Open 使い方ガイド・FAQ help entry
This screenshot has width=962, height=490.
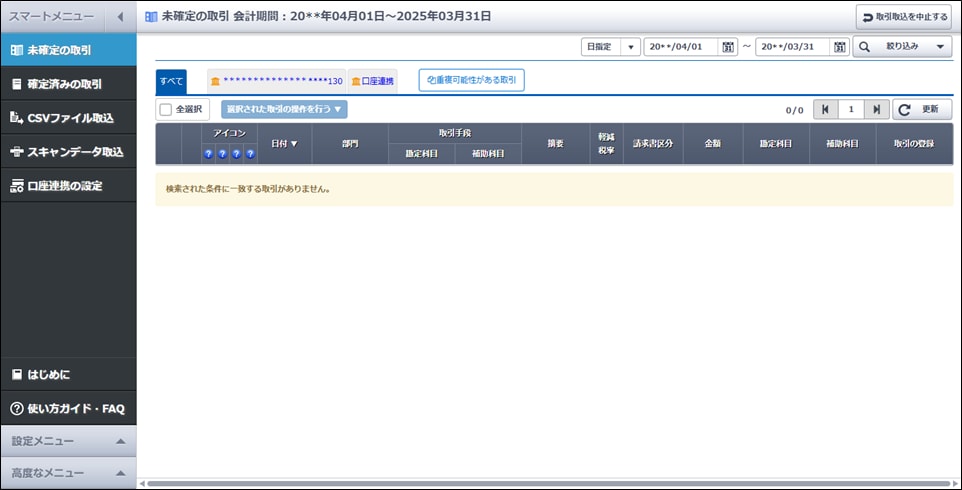[x=68, y=408]
